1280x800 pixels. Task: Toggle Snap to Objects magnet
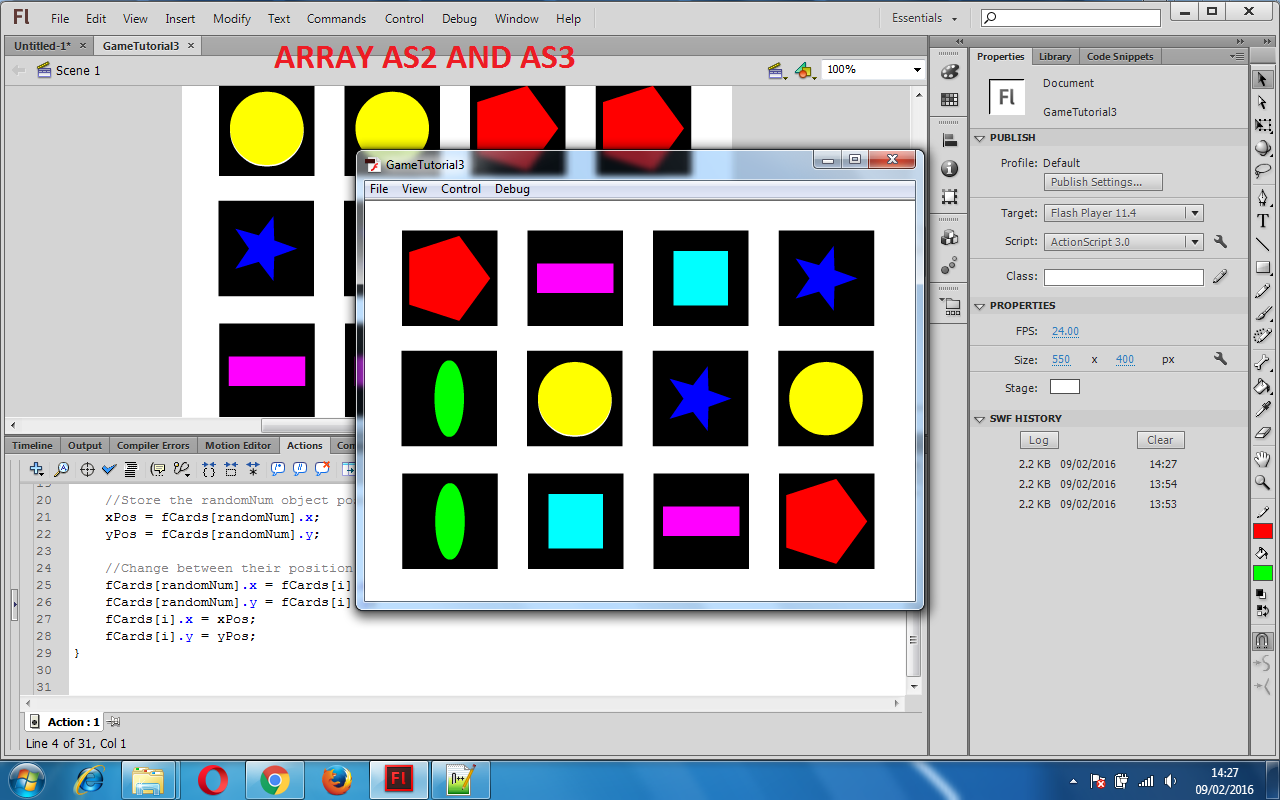tap(1262, 641)
